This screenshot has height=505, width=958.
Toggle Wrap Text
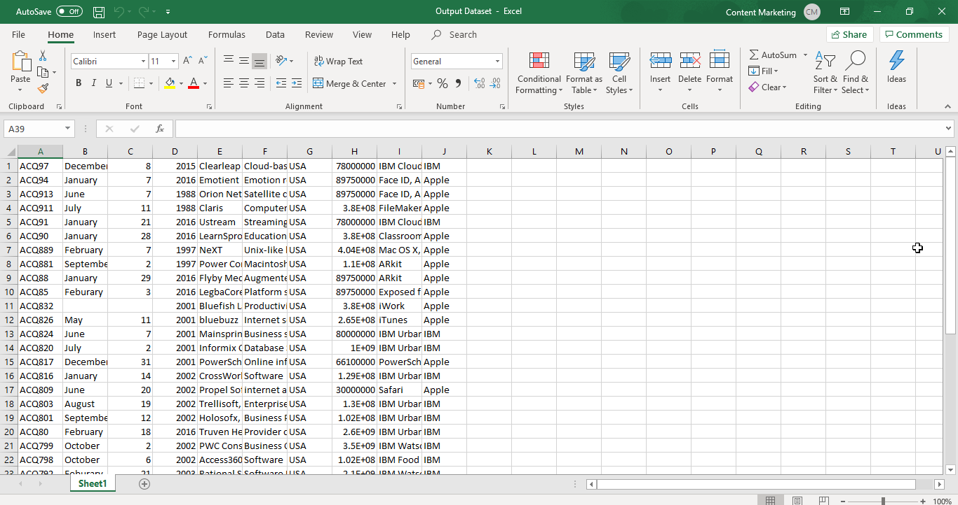pos(338,61)
